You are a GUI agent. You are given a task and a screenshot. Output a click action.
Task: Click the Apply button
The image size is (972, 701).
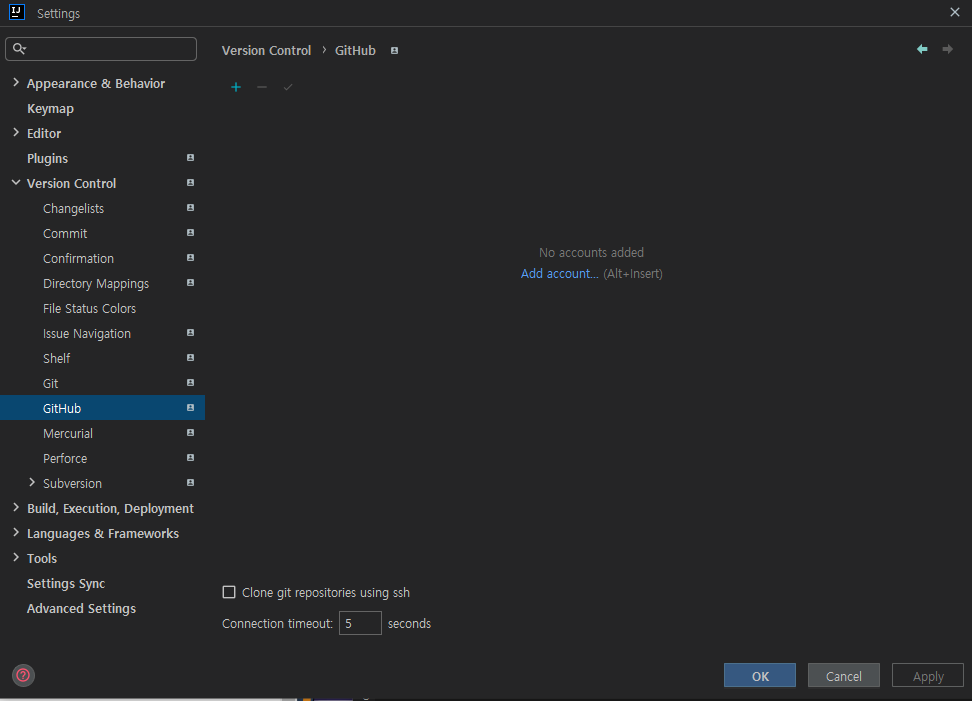coord(927,676)
